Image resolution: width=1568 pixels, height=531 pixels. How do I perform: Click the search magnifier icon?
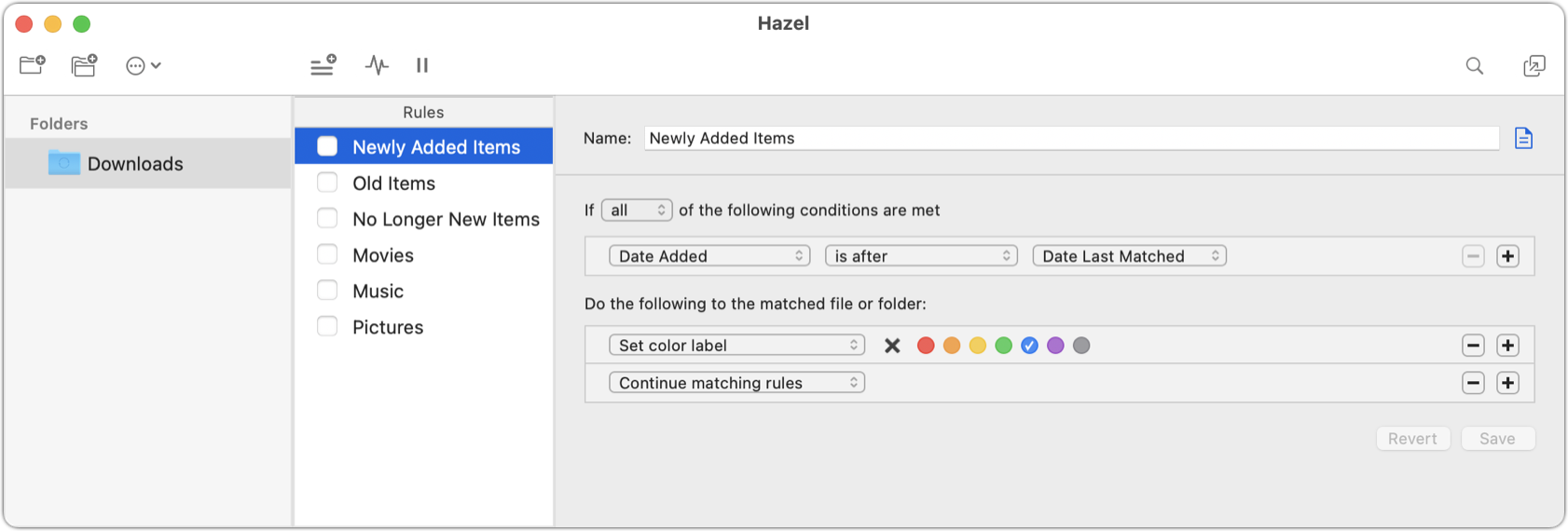1474,65
